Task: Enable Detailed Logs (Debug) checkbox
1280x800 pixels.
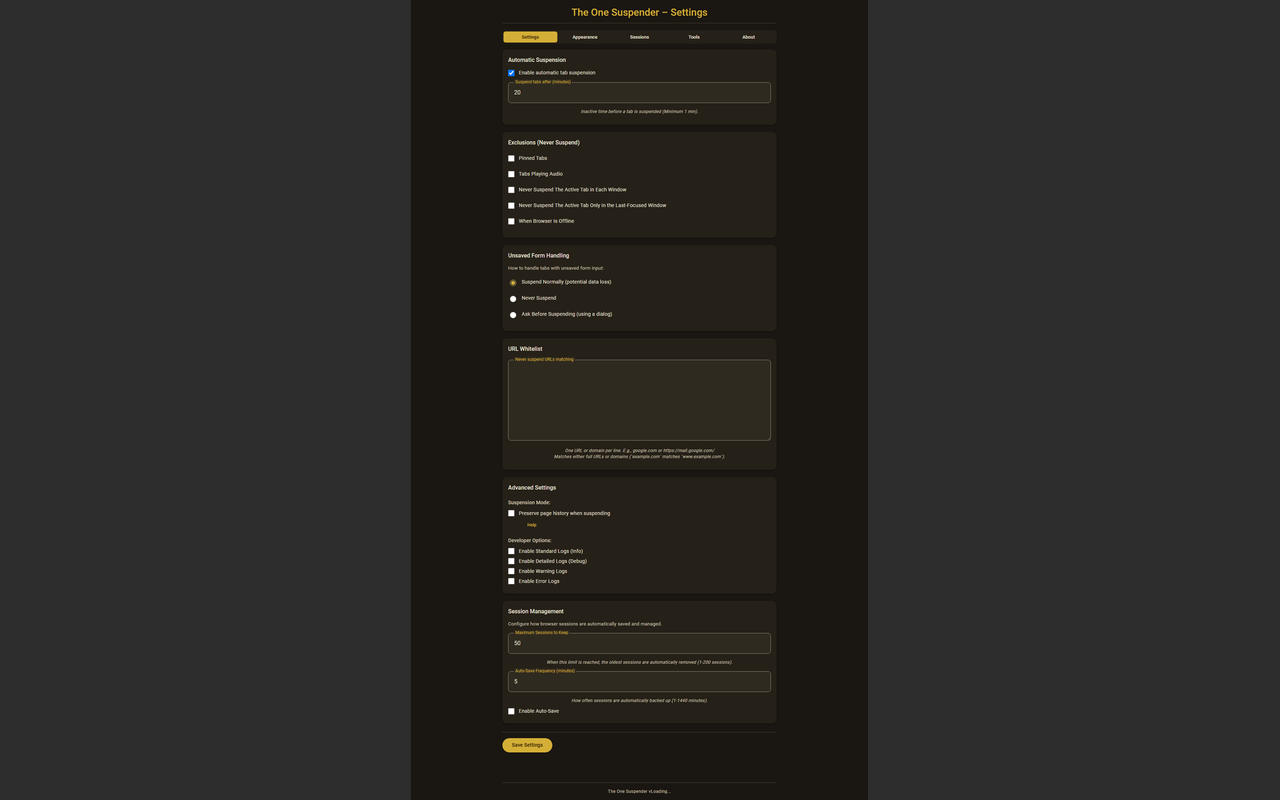Action: pyautogui.click(x=511, y=561)
